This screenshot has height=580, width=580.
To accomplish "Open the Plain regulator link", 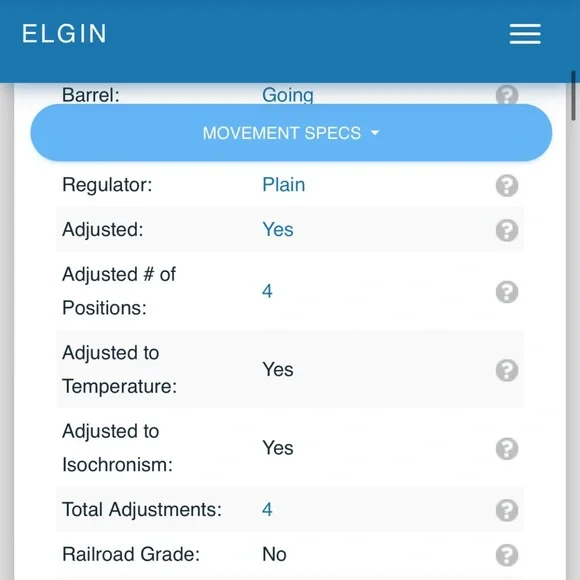I will click(284, 185).
